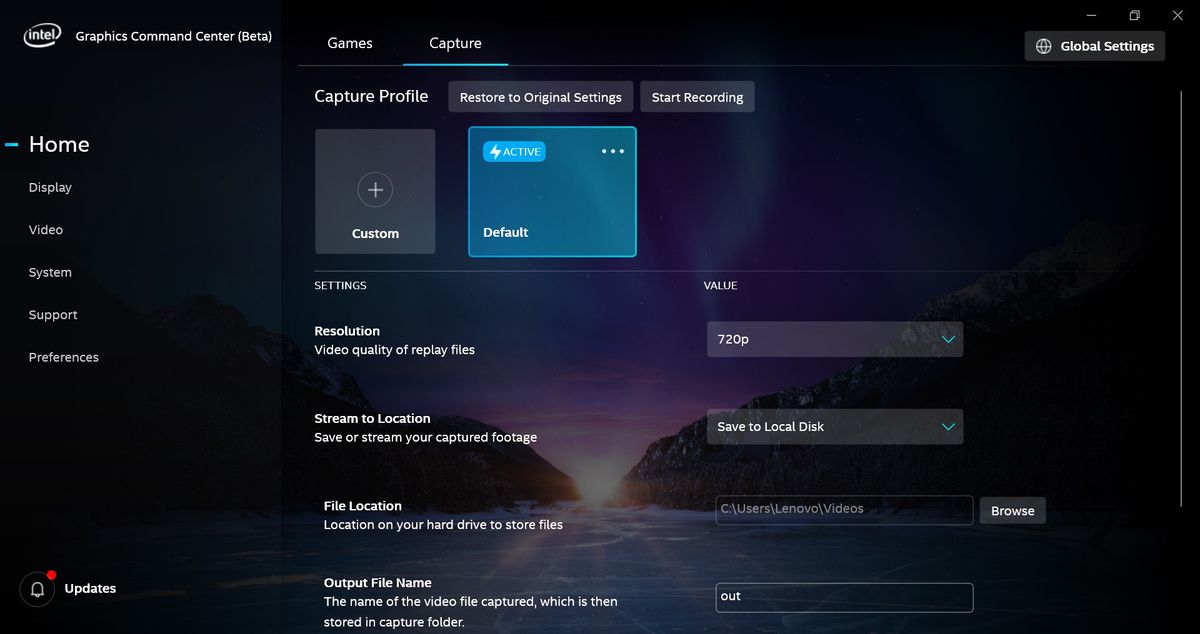This screenshot has width=1200, height=634.
Task: Click the Intel logo in the top-left corner
Action: [x=41, y=33]
